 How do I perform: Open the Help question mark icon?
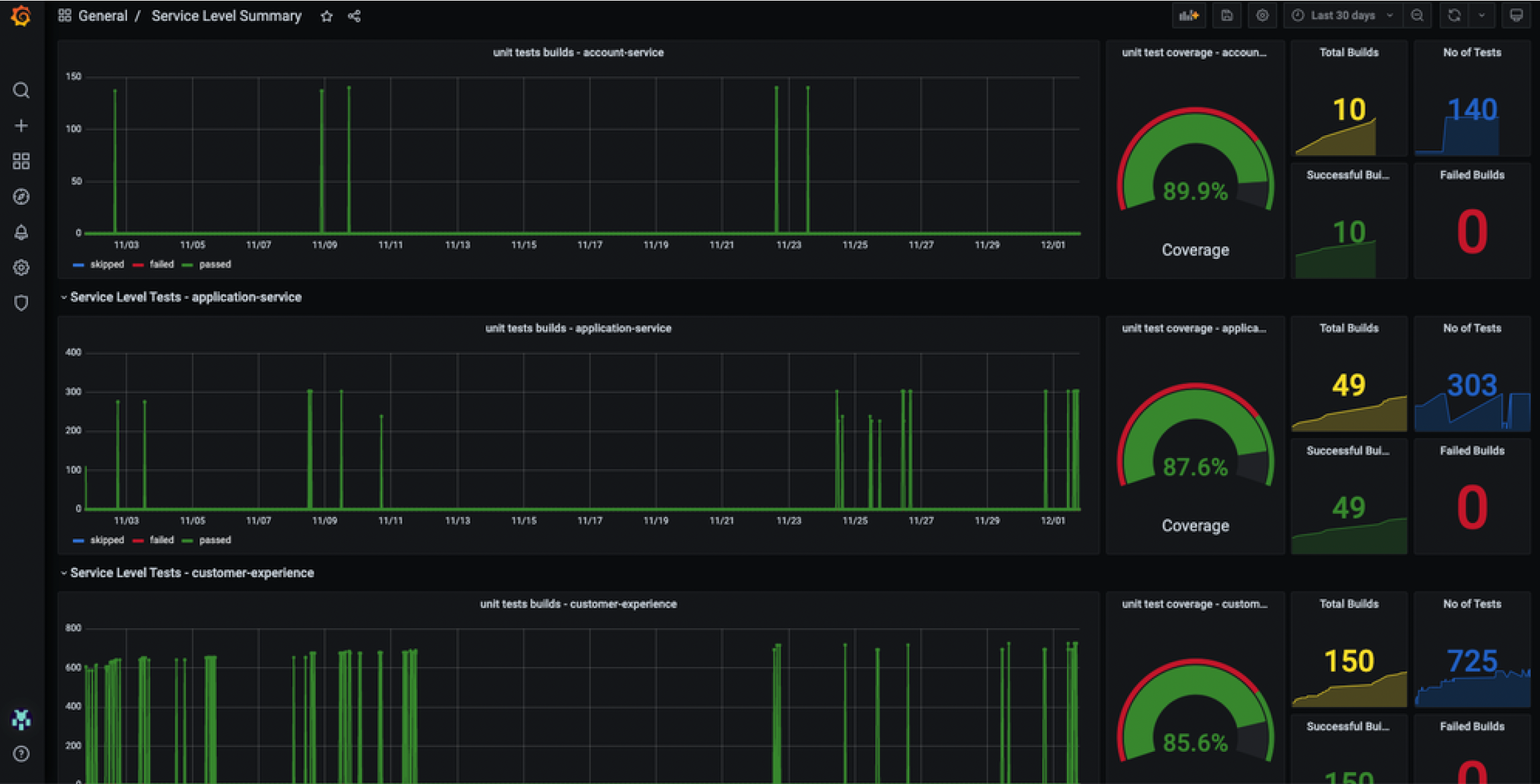click(21, 754)
